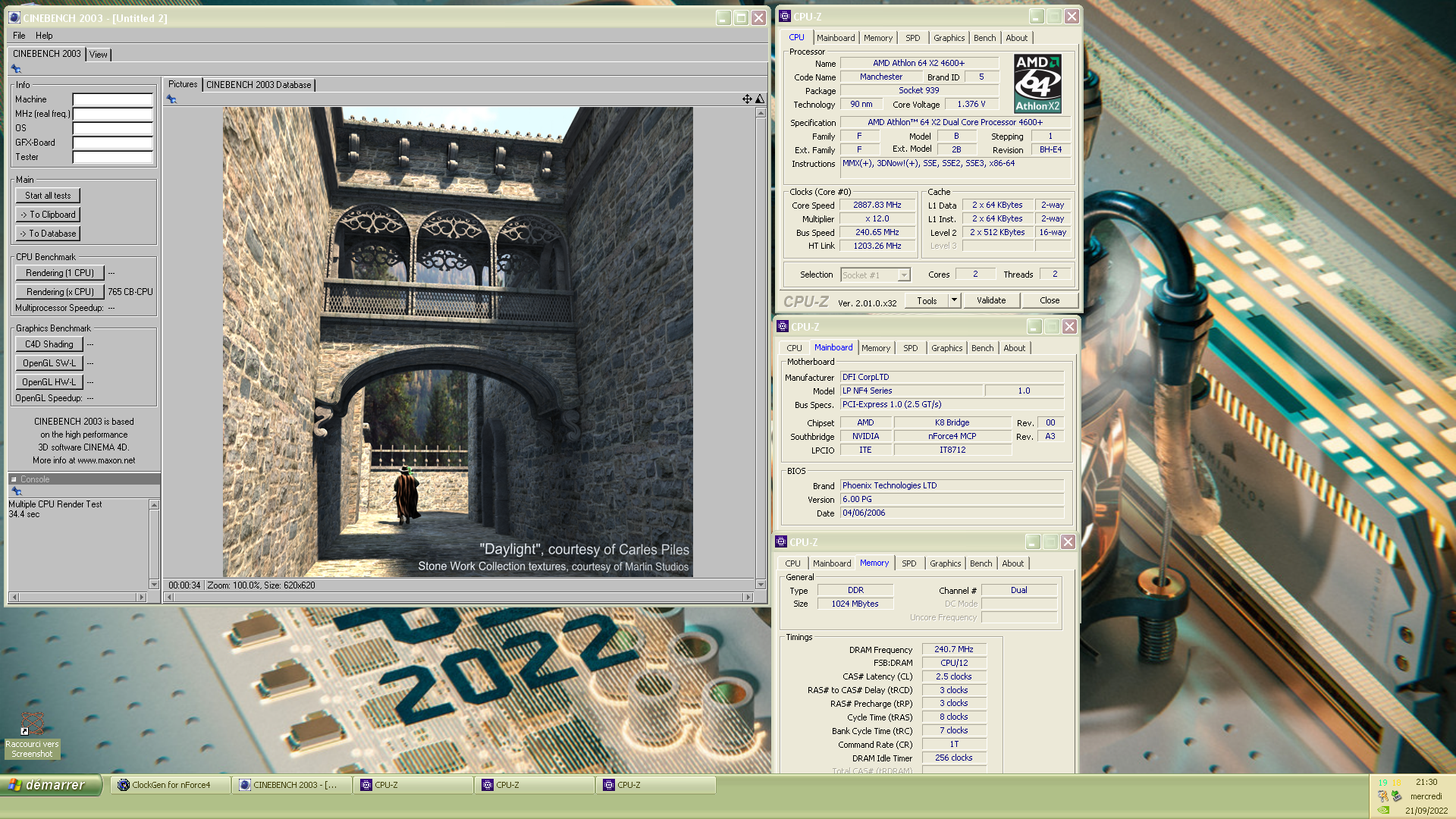Viewport: 1456px width, 819px height.
Task: Run C4D Shading benchmark
Action: point(49,344)
